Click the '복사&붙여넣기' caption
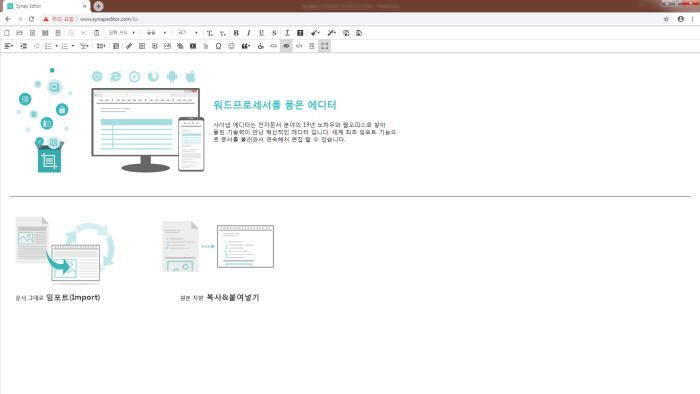 (x=233, y=297)
